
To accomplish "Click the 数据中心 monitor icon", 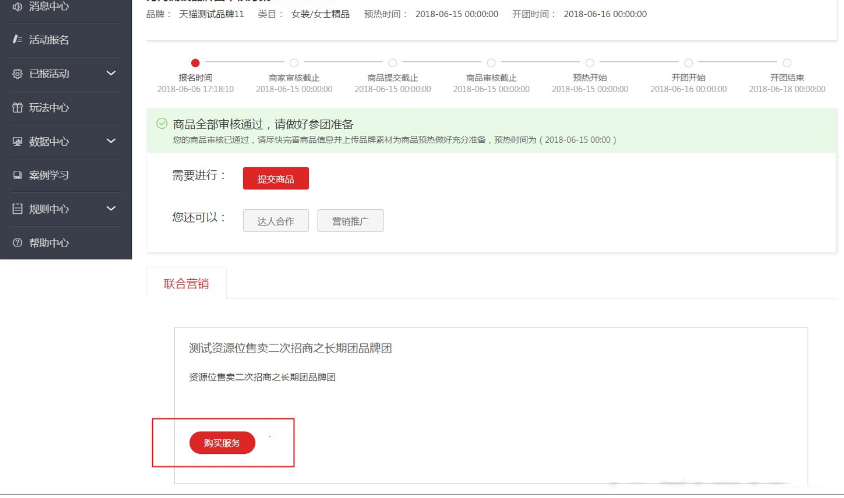I will (17, 142).
